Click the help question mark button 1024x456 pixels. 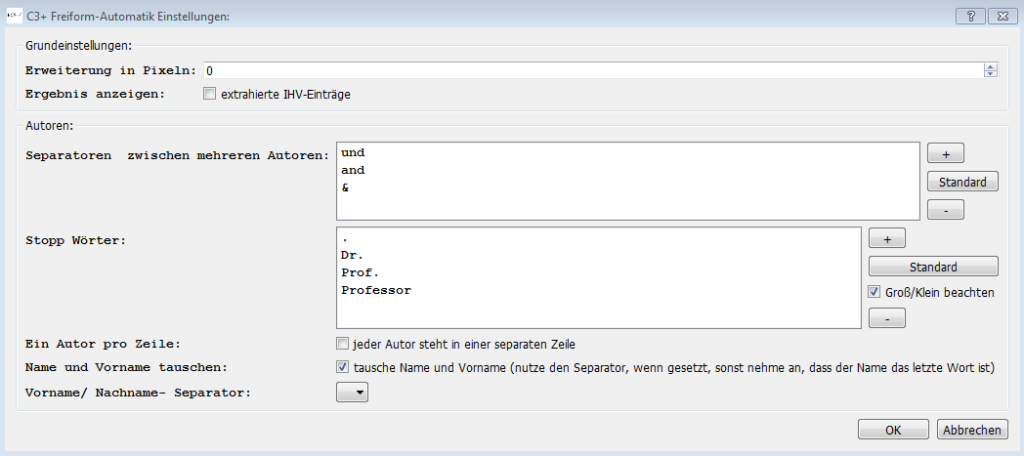pyautogui.click(x=970, y=16)
